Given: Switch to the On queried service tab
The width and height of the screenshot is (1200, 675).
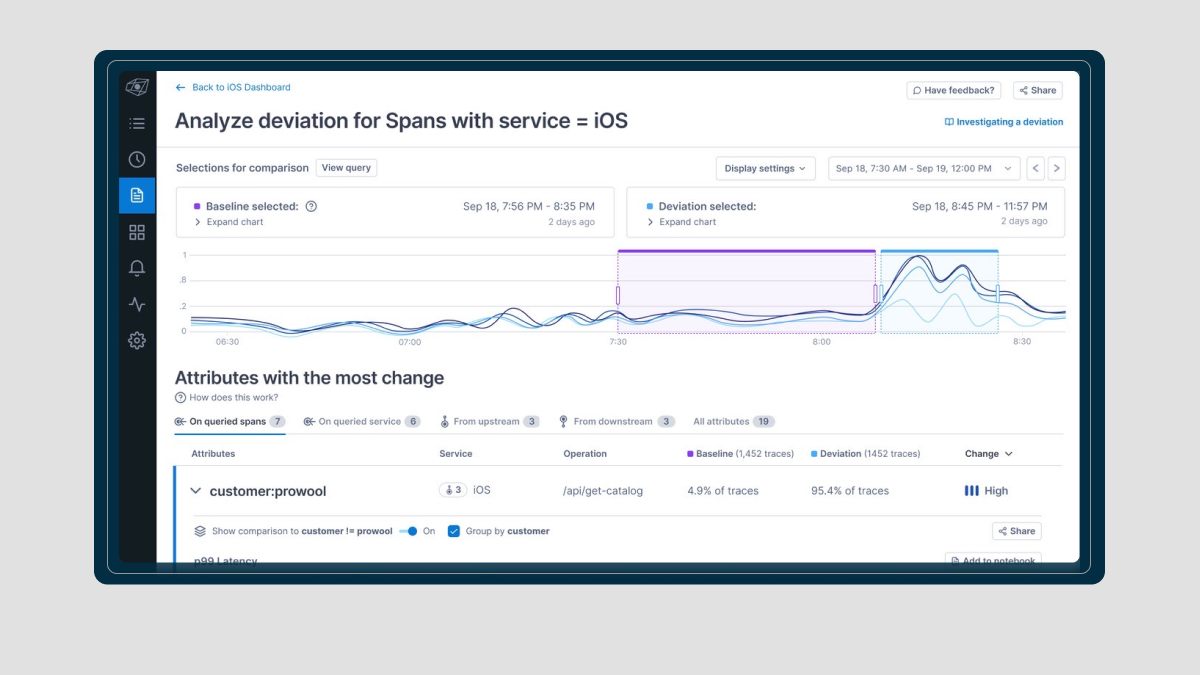Looking at the screenshot, I should (x=362, y=422).
